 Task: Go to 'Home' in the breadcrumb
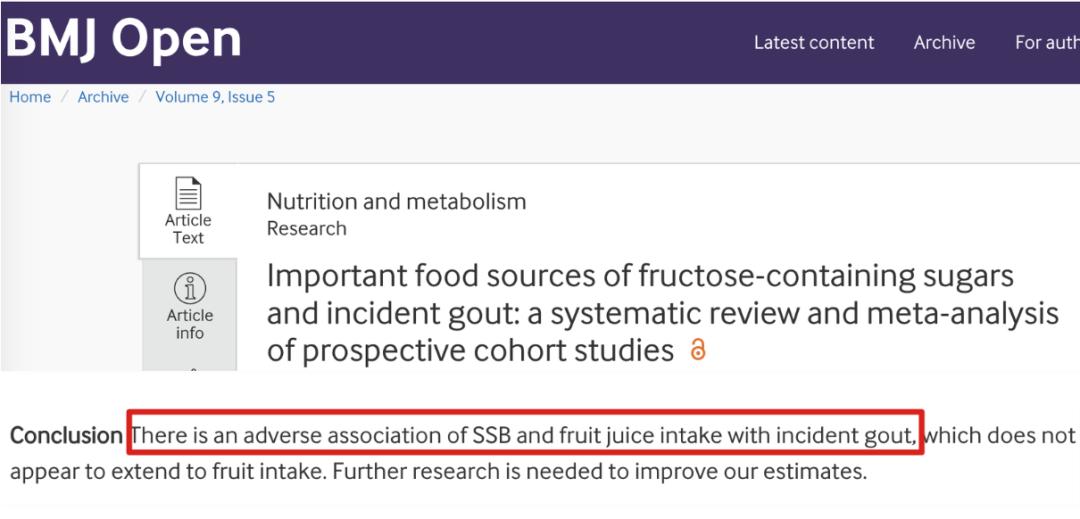point(30,97)
